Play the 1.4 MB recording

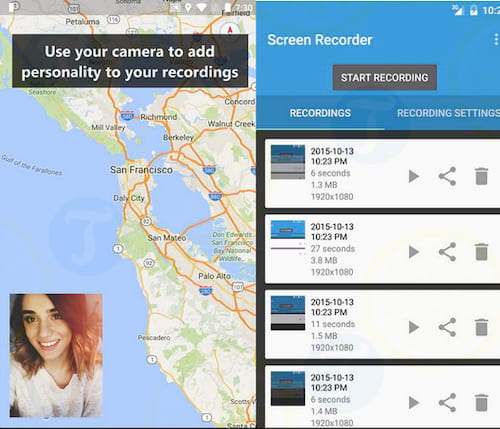(x=414, y=403)
